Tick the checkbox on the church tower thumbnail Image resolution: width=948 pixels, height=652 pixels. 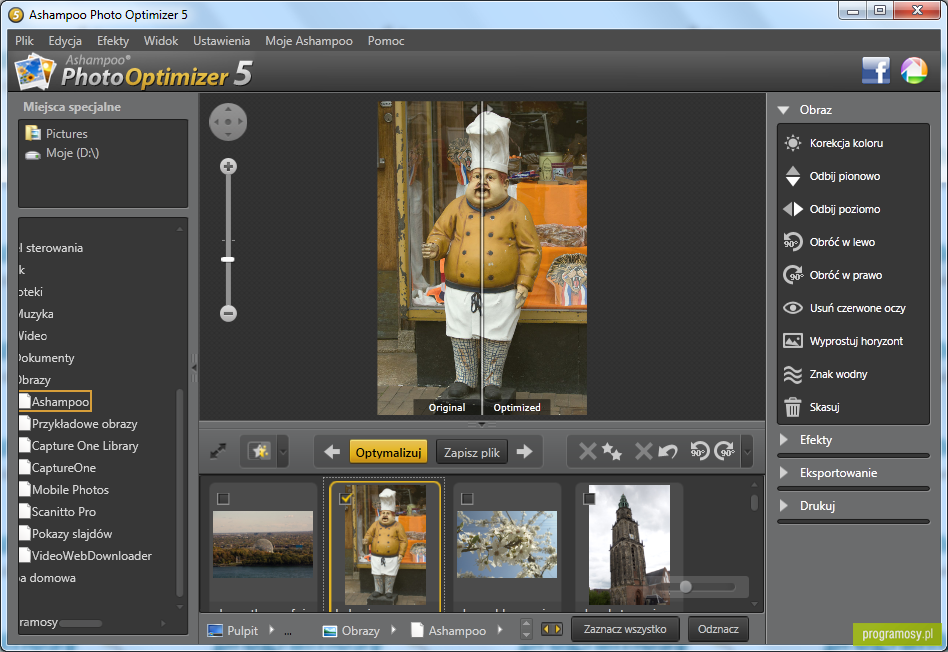tap(589, 498)
